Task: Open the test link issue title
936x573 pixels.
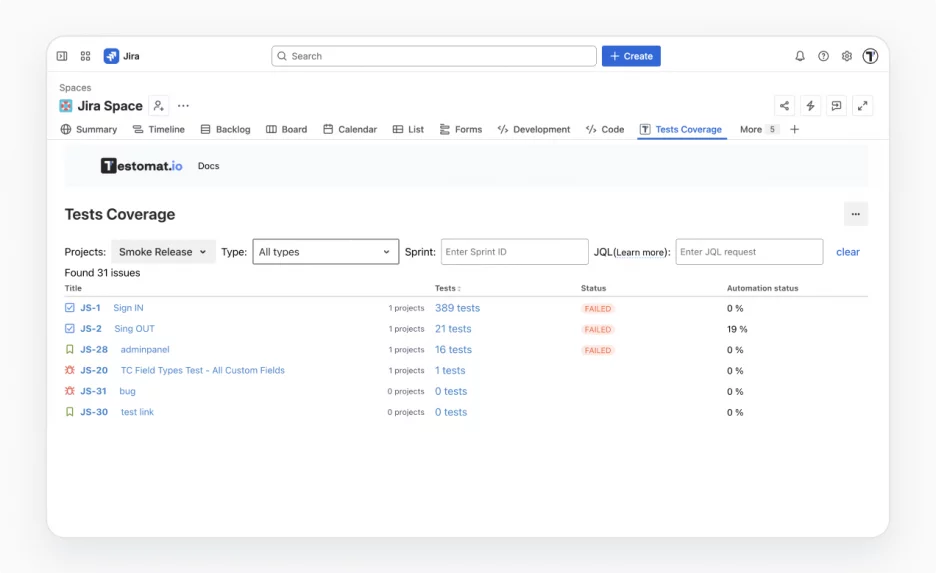Action: (x=137, y=412)
